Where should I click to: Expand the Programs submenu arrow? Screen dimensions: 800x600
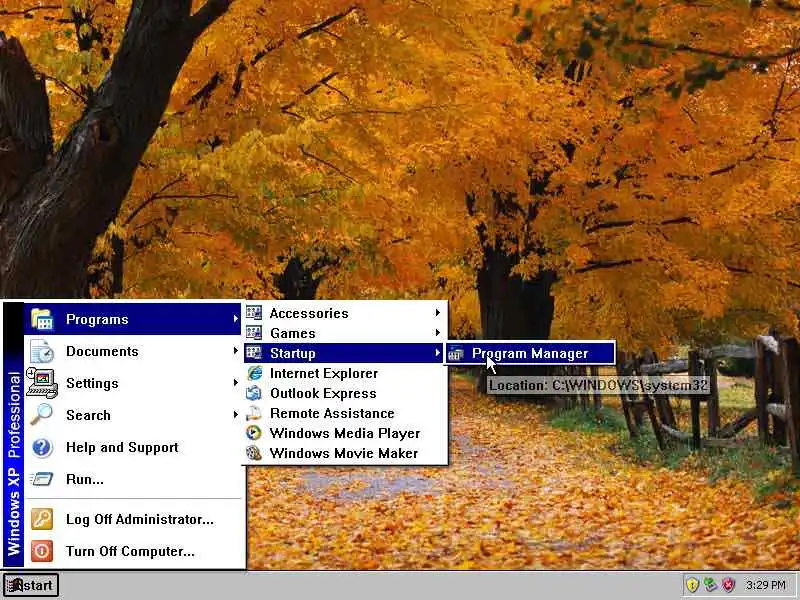[x=235, y=319]
